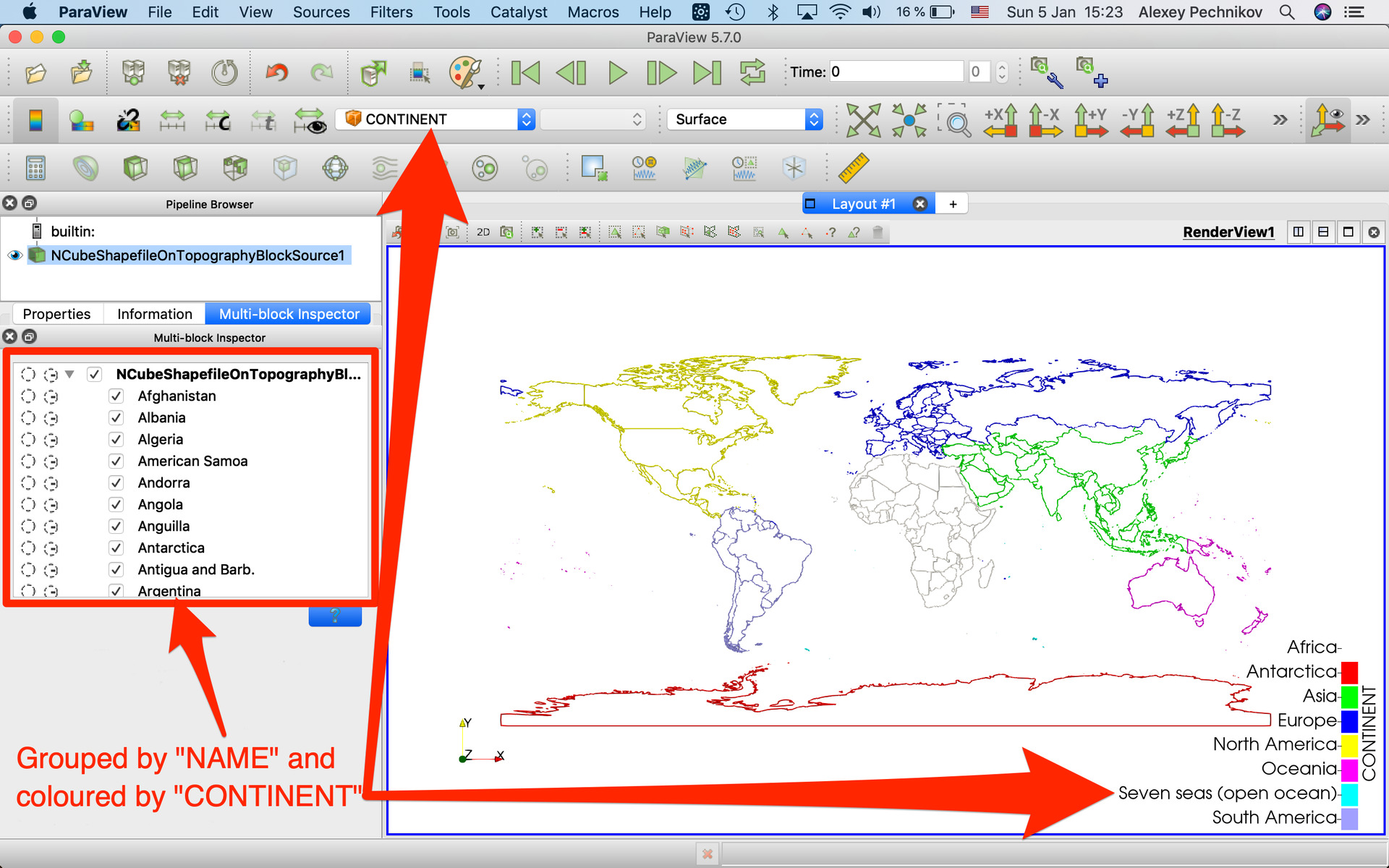Click the 2D view mode button
Image resolution: width=1389 pixels, height=868 pixels.
[x=483, y=232]
